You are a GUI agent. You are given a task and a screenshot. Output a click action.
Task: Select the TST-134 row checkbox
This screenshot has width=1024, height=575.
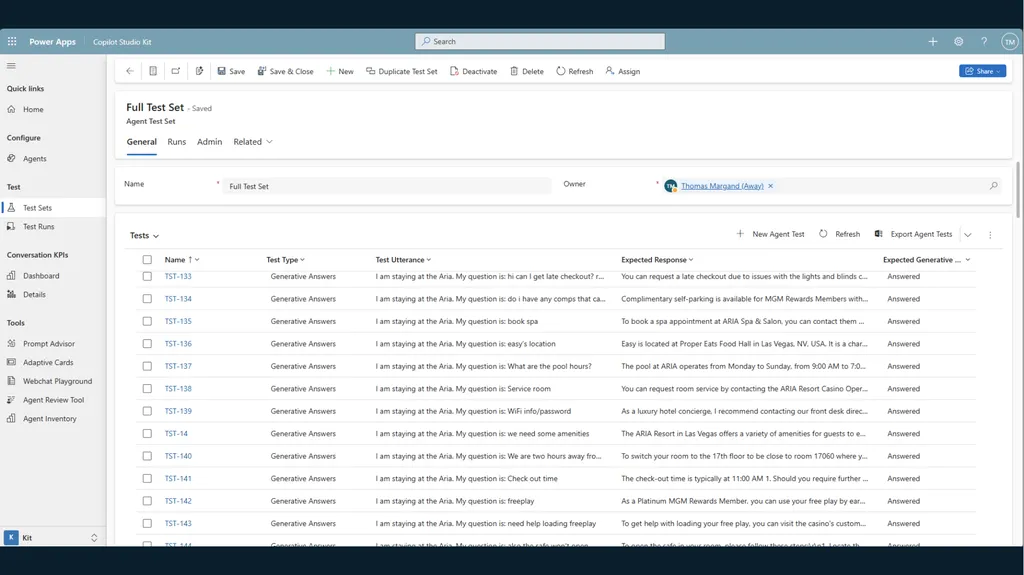pyautogui.click(x=147, y=299)
